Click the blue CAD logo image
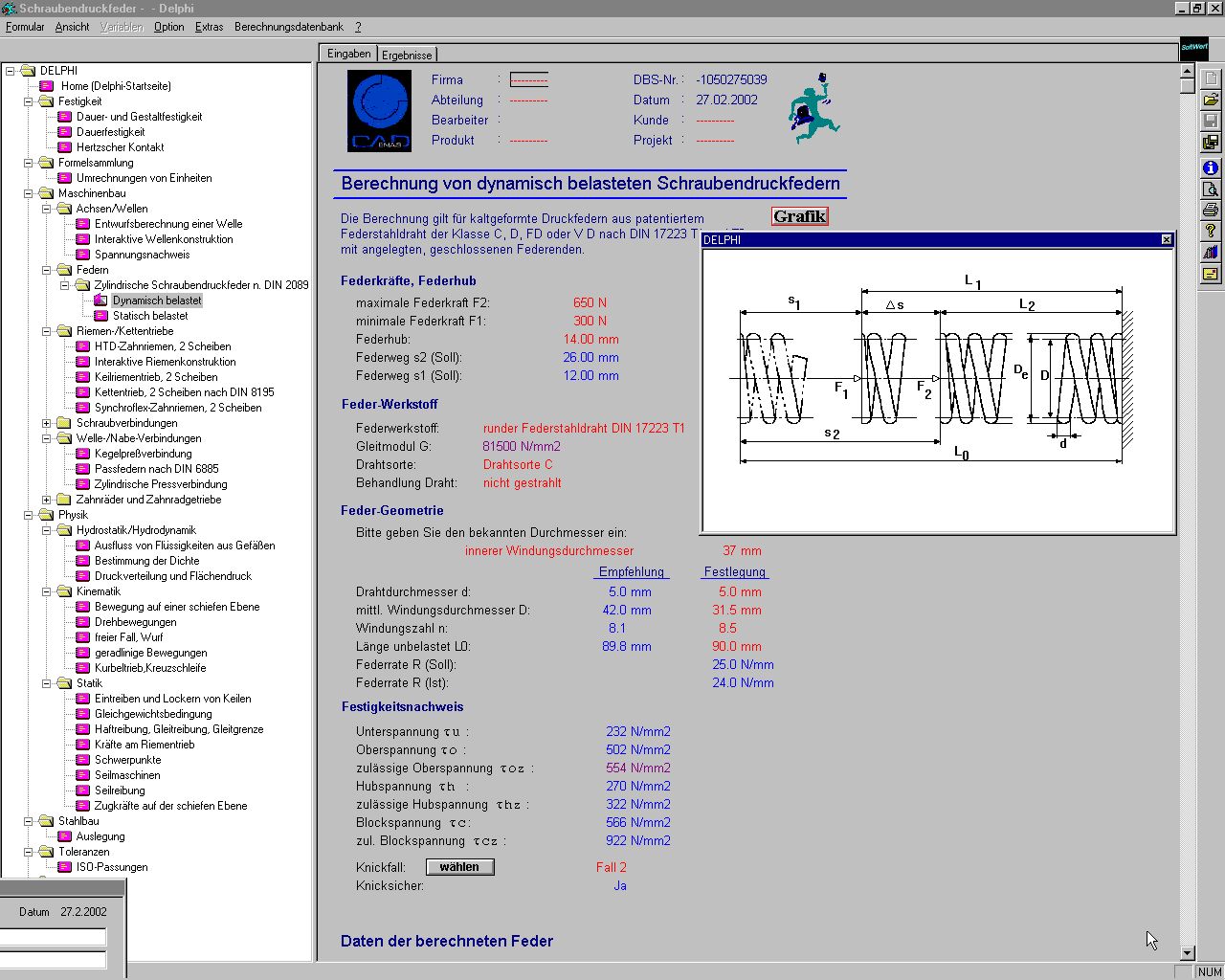 click(380, 111)
